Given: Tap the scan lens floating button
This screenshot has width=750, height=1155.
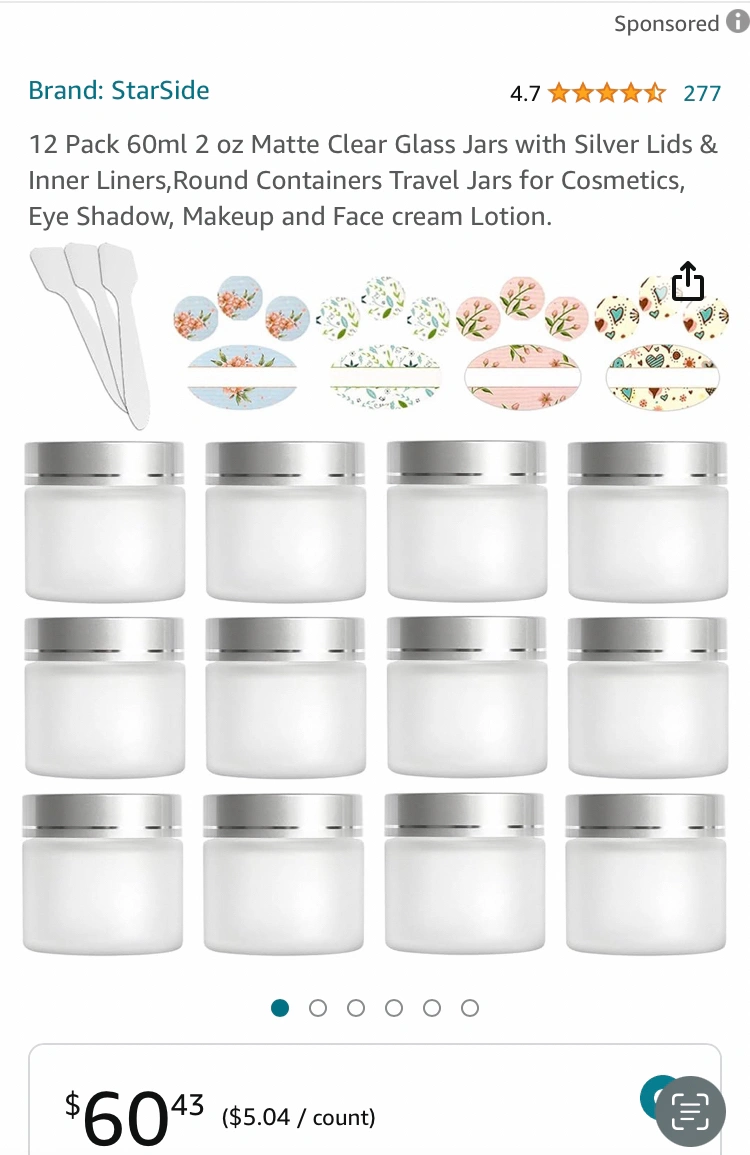Looking at the screenshot, I should 690,1112.
